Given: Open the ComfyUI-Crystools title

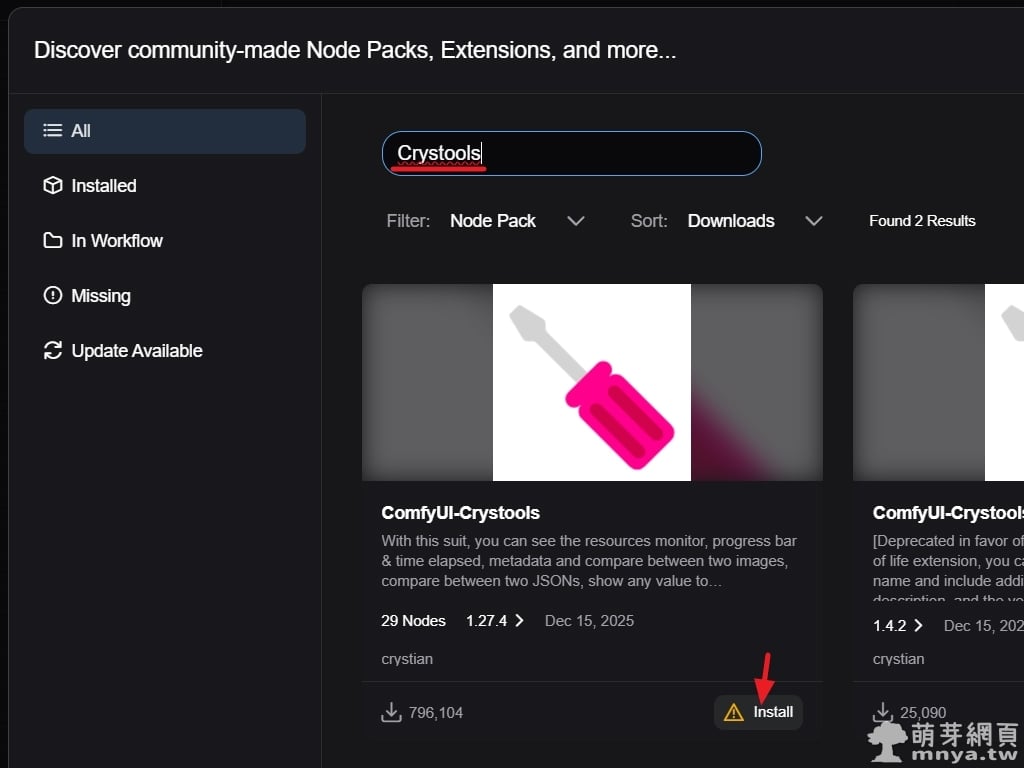Looking at the screenshot, I should [460, 513].
